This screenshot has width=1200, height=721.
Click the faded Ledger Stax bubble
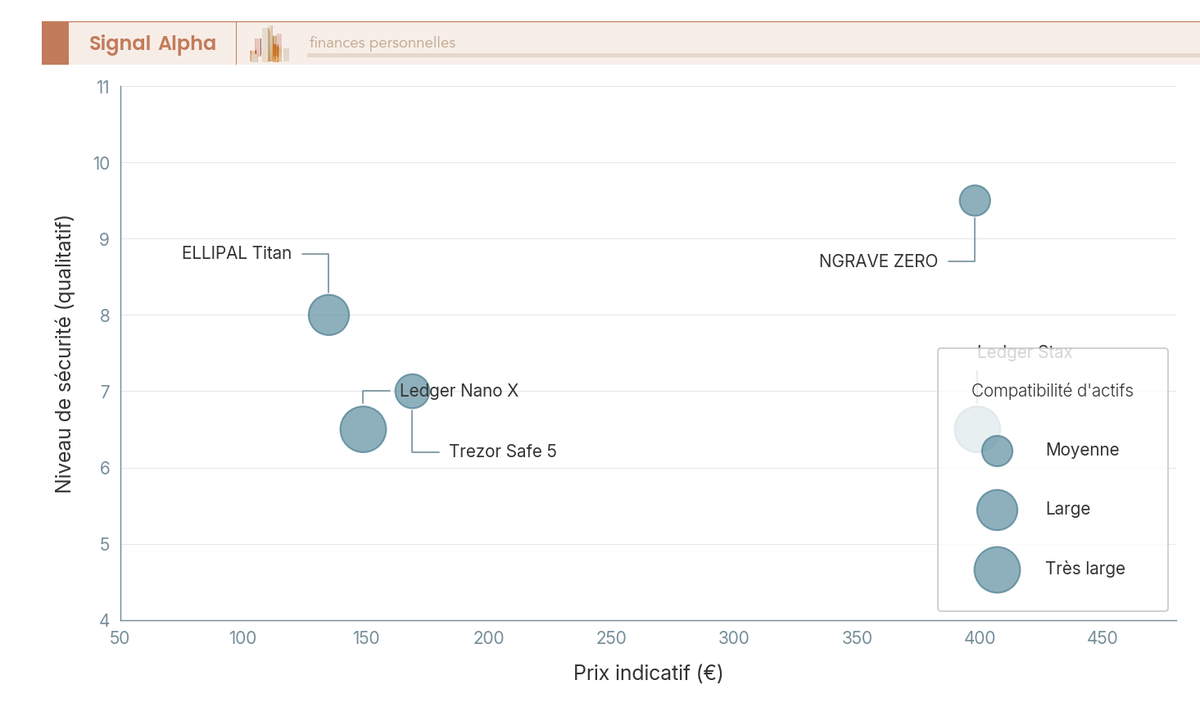click(977, 429)
